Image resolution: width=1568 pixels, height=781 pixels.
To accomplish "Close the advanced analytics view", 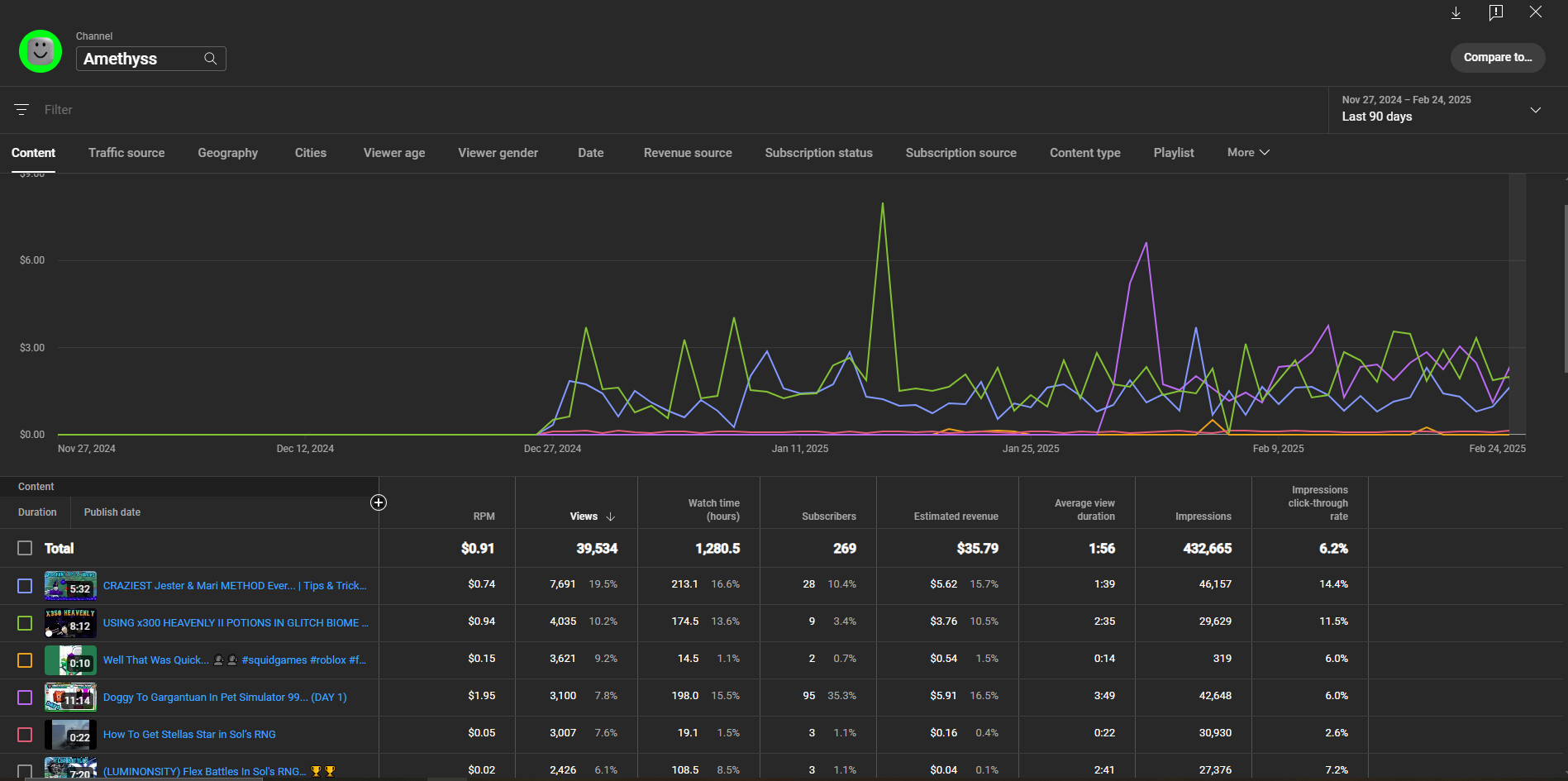I will pyautogui.click(x=1536, y=12).
